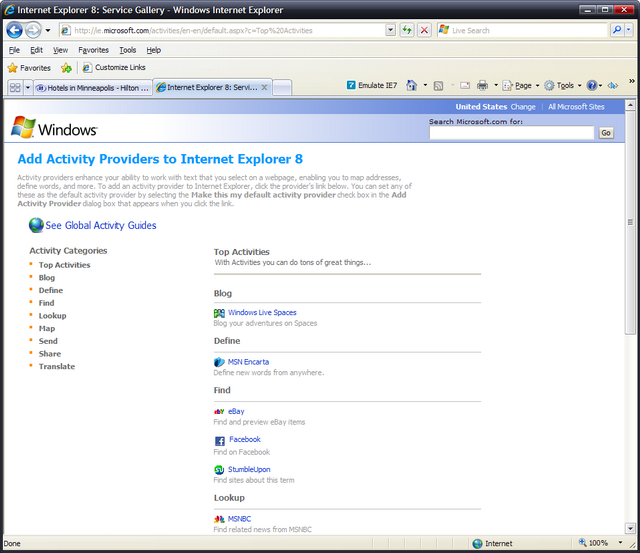The image size is (640, 553).
Task: Select the Map category
Action: [47, 329]
